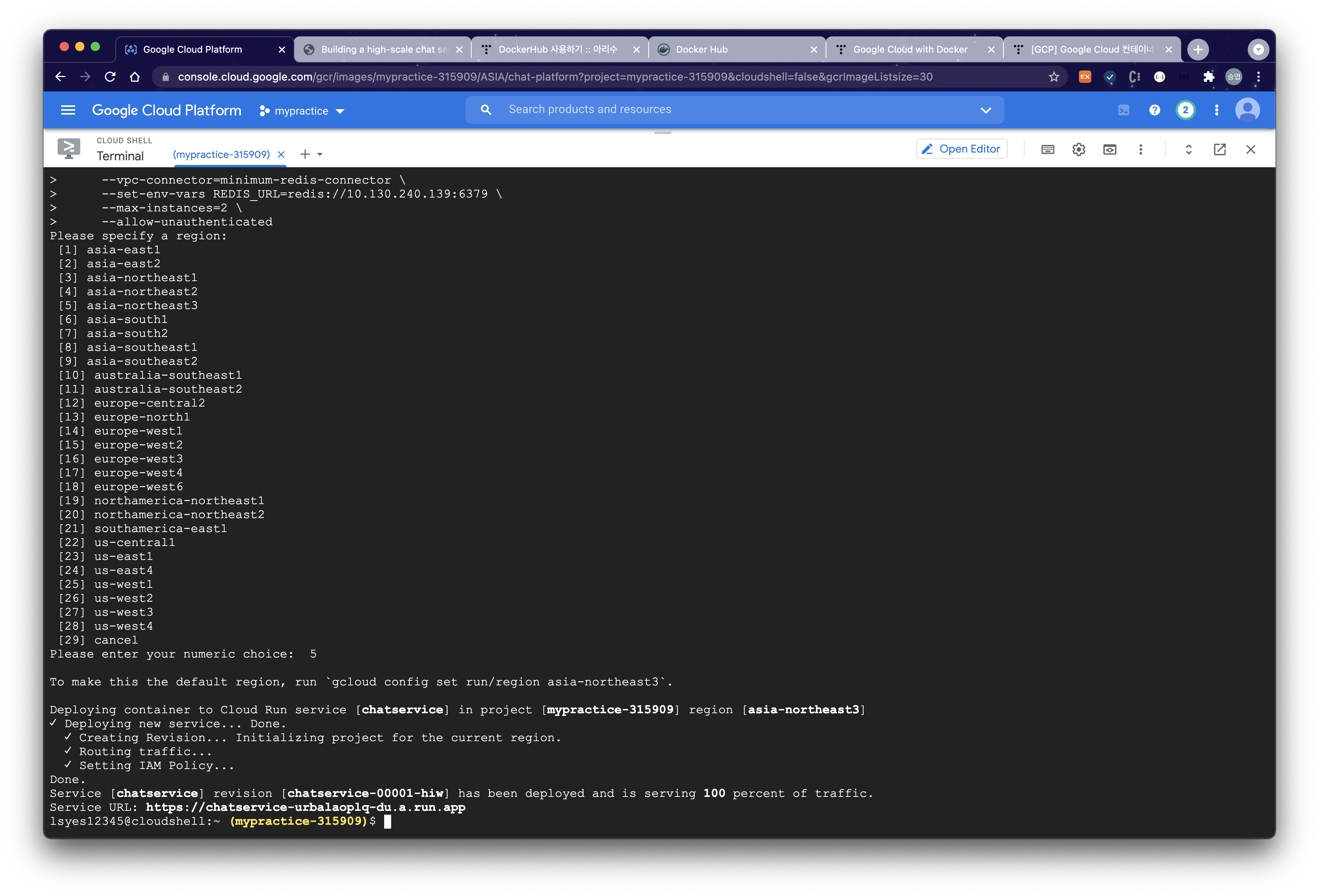Select the (mypractice-315909) terminal tab
This screenshot has width=1319, height=896.
[x=221, y=154]
